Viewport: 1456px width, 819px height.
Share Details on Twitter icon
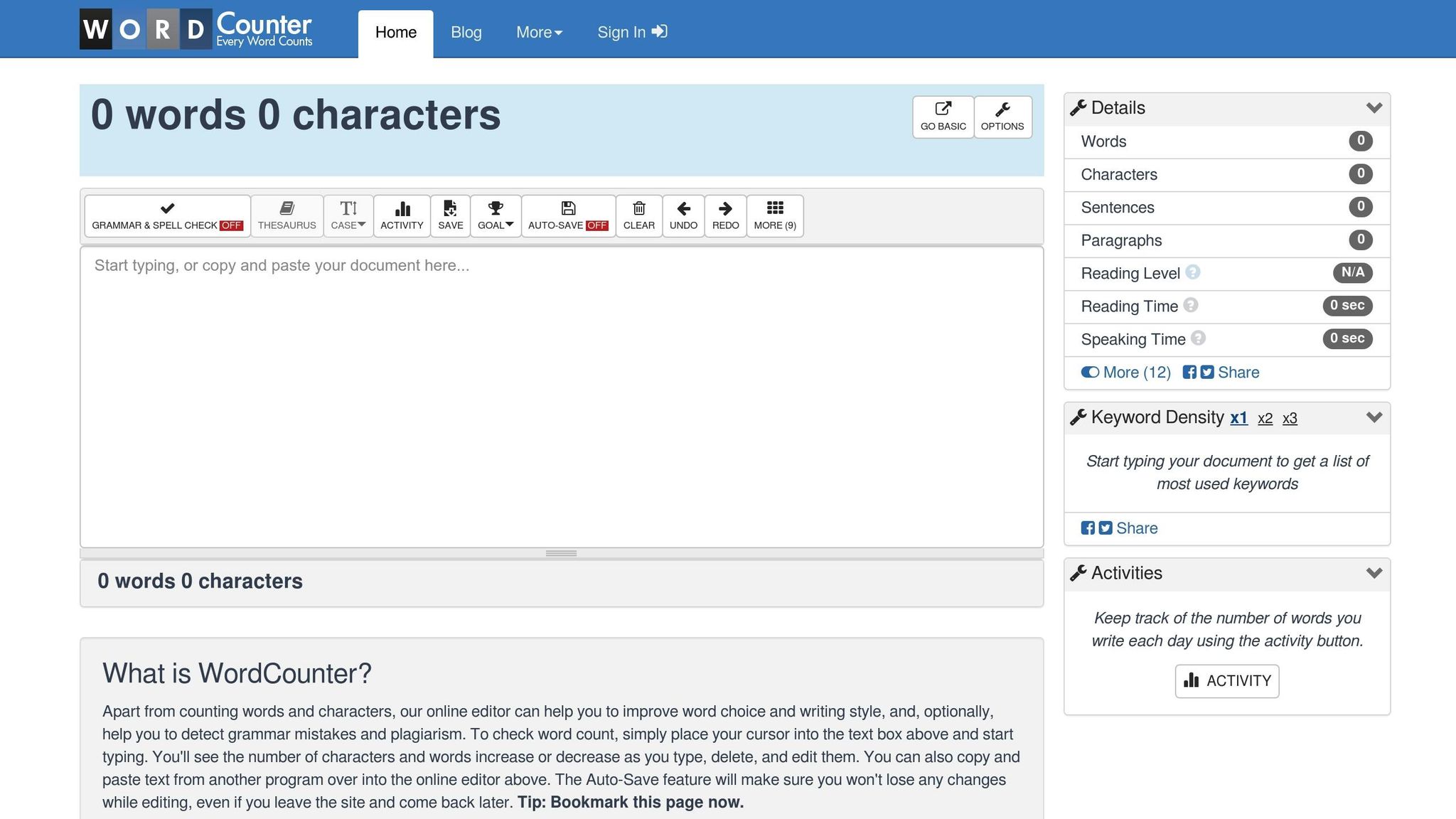[x=1207, y=372]
